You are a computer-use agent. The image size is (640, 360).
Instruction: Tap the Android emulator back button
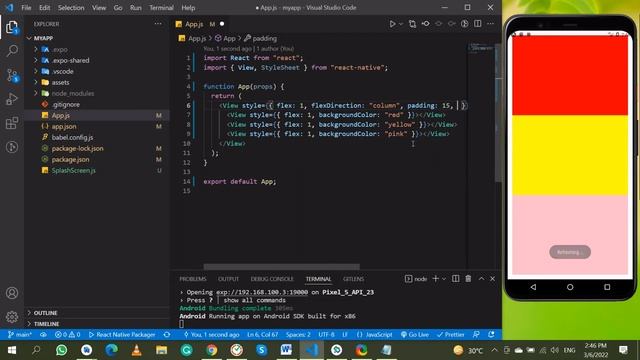[x=533, y=287]
